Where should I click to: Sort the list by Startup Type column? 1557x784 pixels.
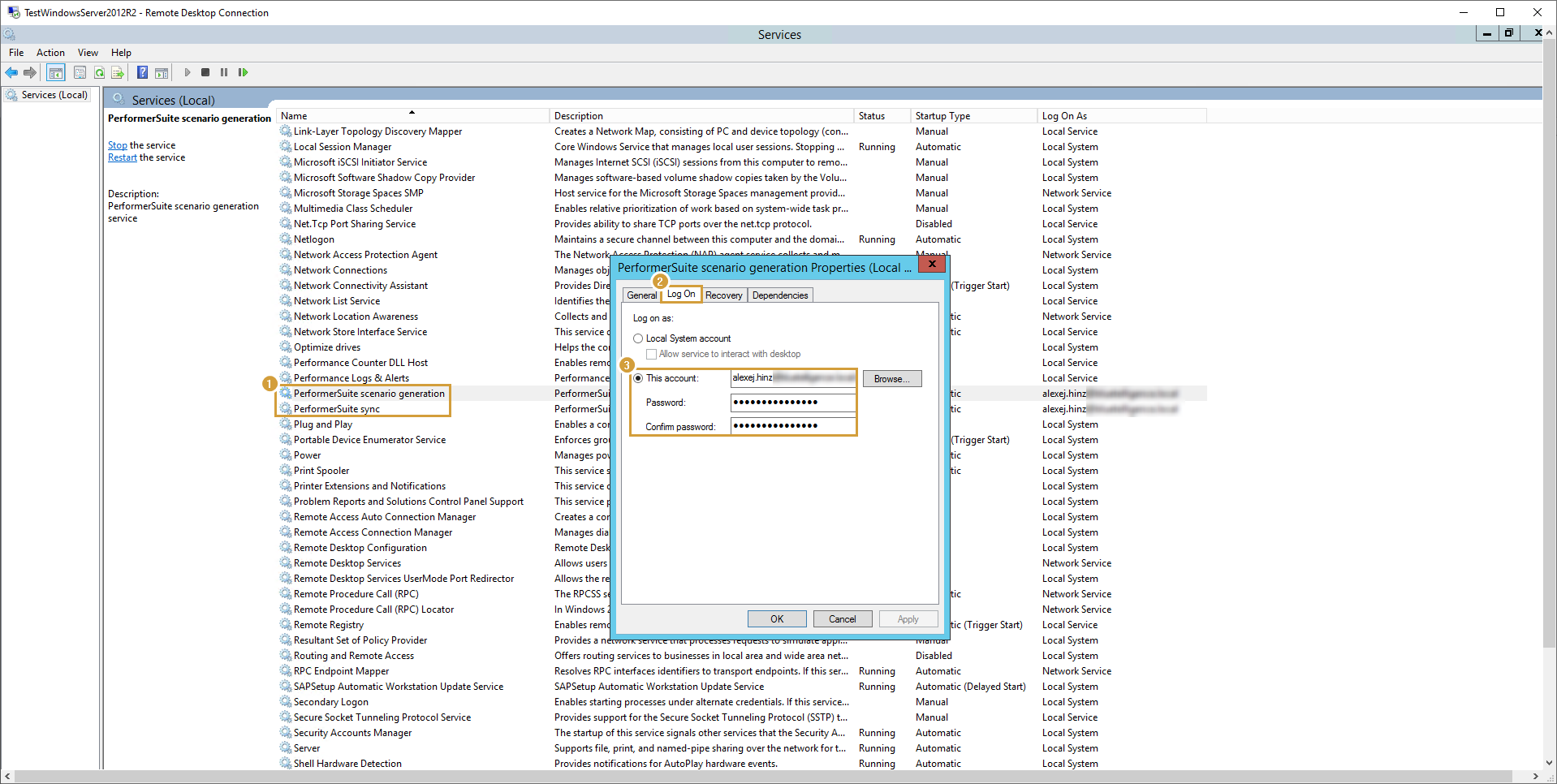942,116
